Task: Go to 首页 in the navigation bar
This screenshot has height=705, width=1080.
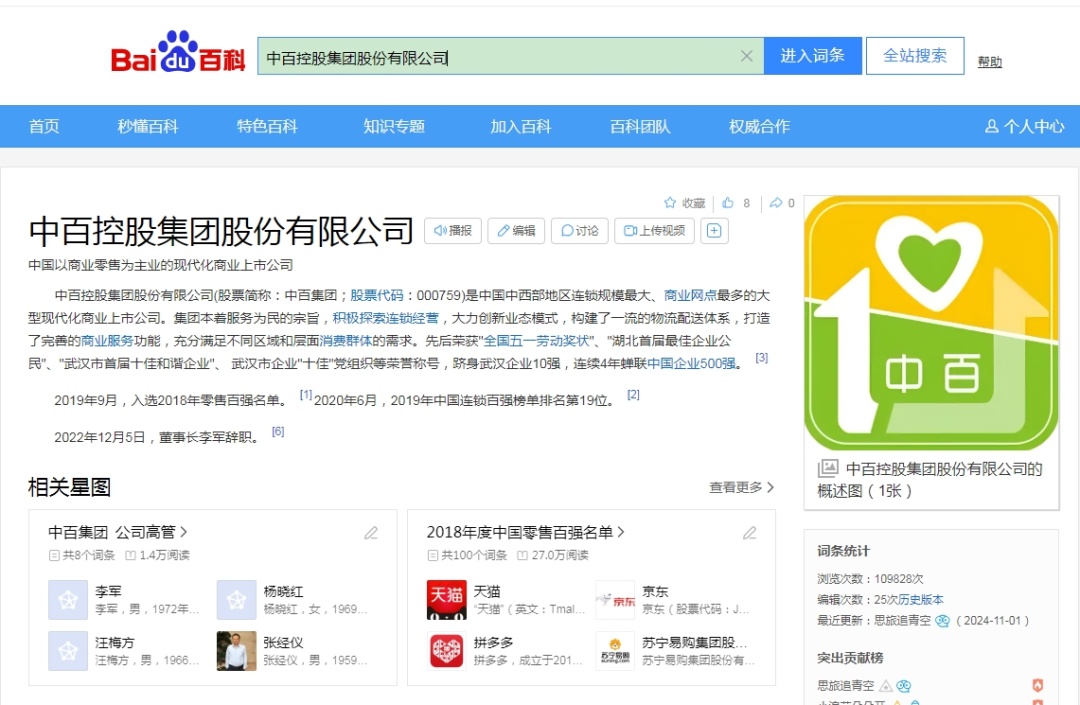Action: pyautogui.click(x=44, y=126)
